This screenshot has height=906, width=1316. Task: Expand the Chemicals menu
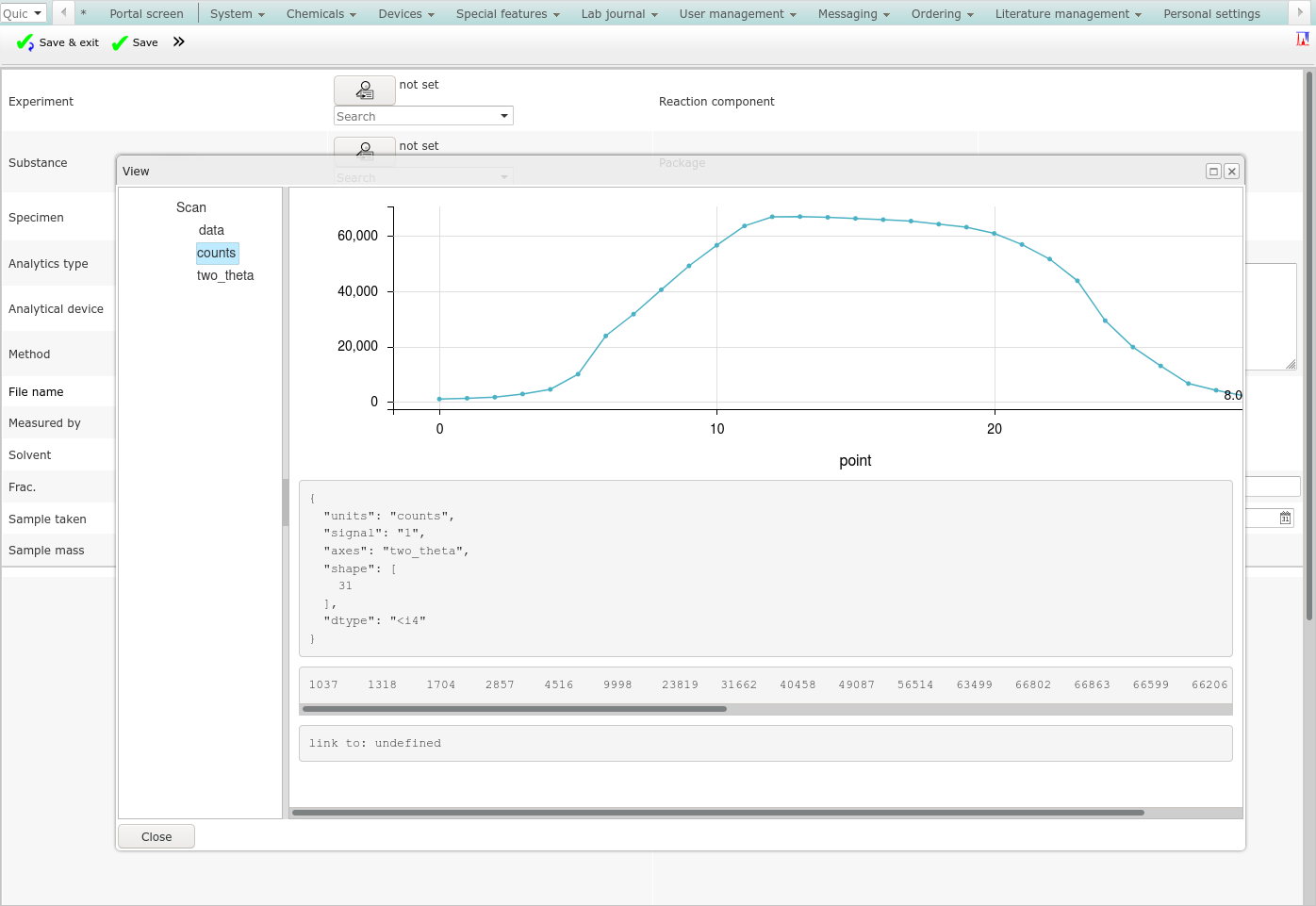point(321,14)
